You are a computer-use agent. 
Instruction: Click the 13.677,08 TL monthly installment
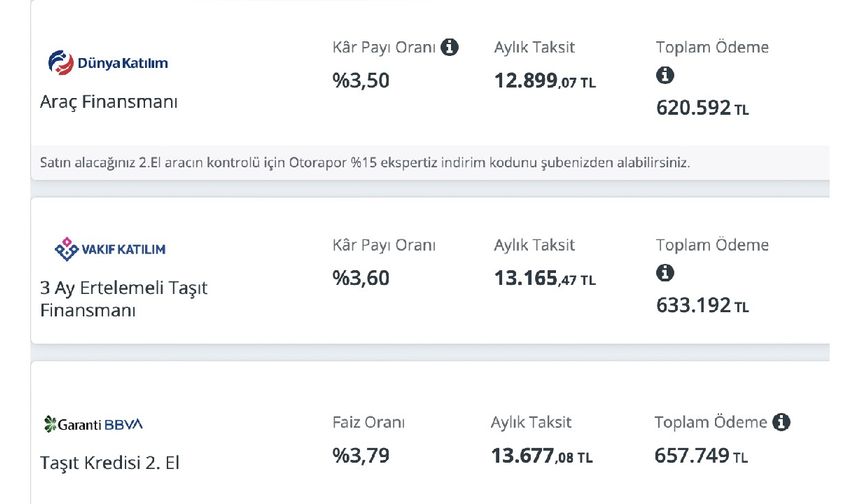[541, 456]
